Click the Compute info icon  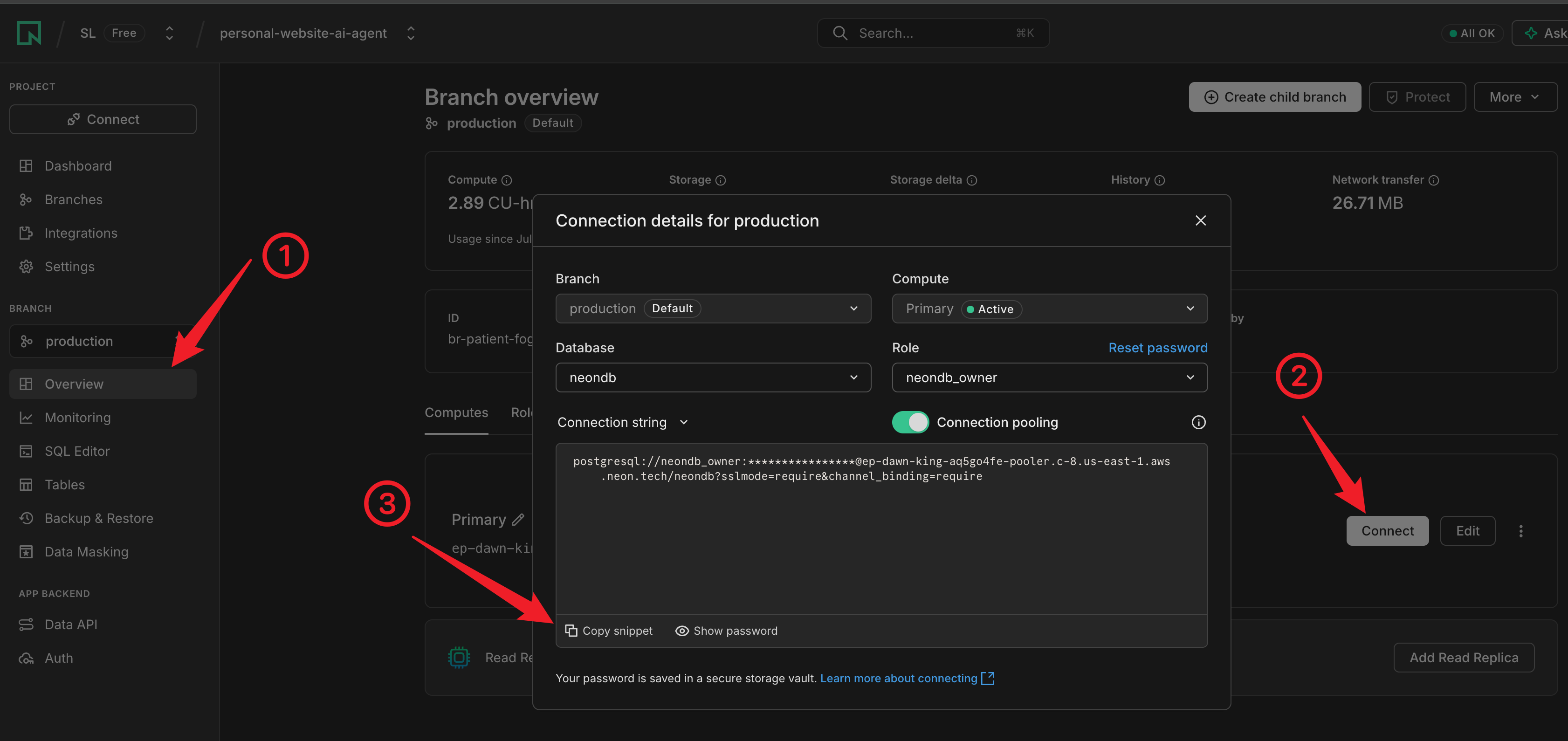507,180
